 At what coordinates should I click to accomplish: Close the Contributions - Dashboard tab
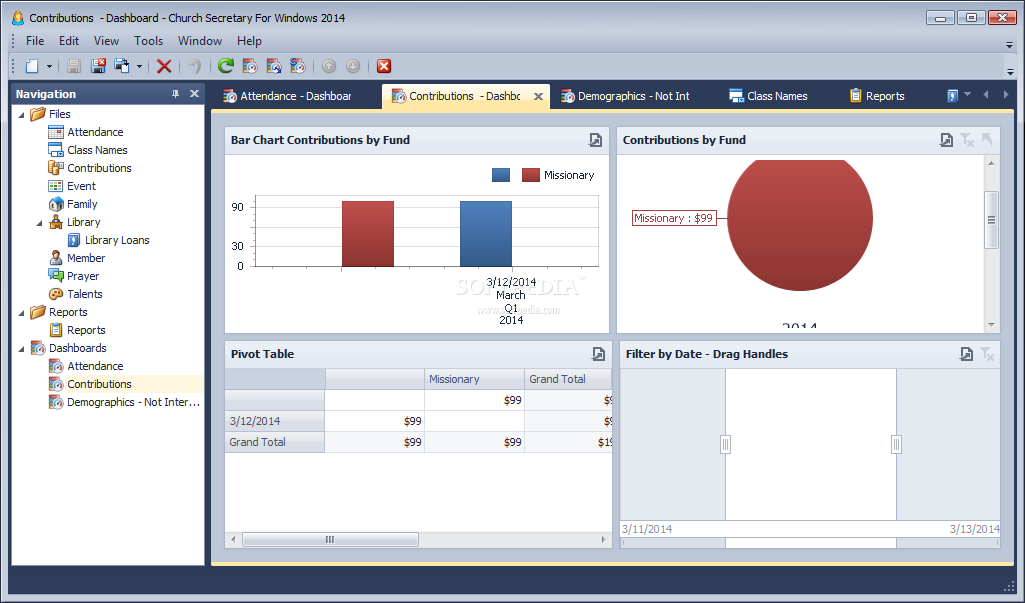538,96
